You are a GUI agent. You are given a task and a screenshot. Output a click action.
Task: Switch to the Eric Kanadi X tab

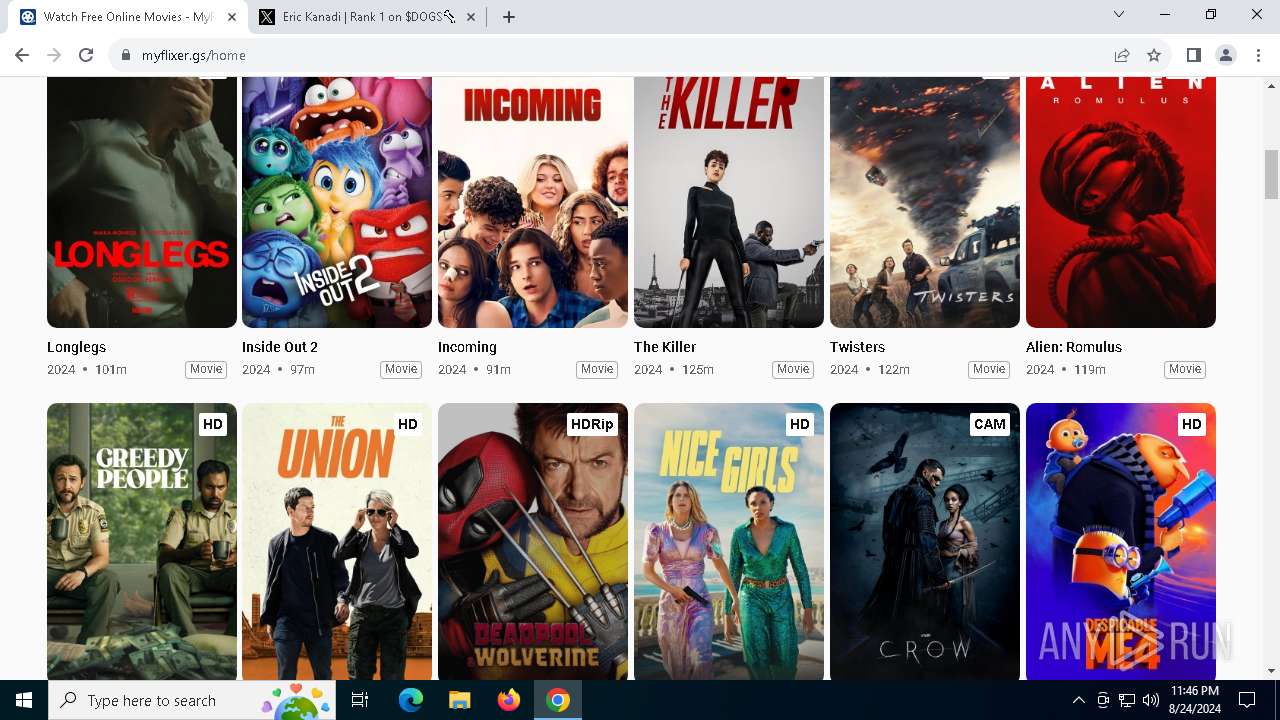(x=368, y=17)
